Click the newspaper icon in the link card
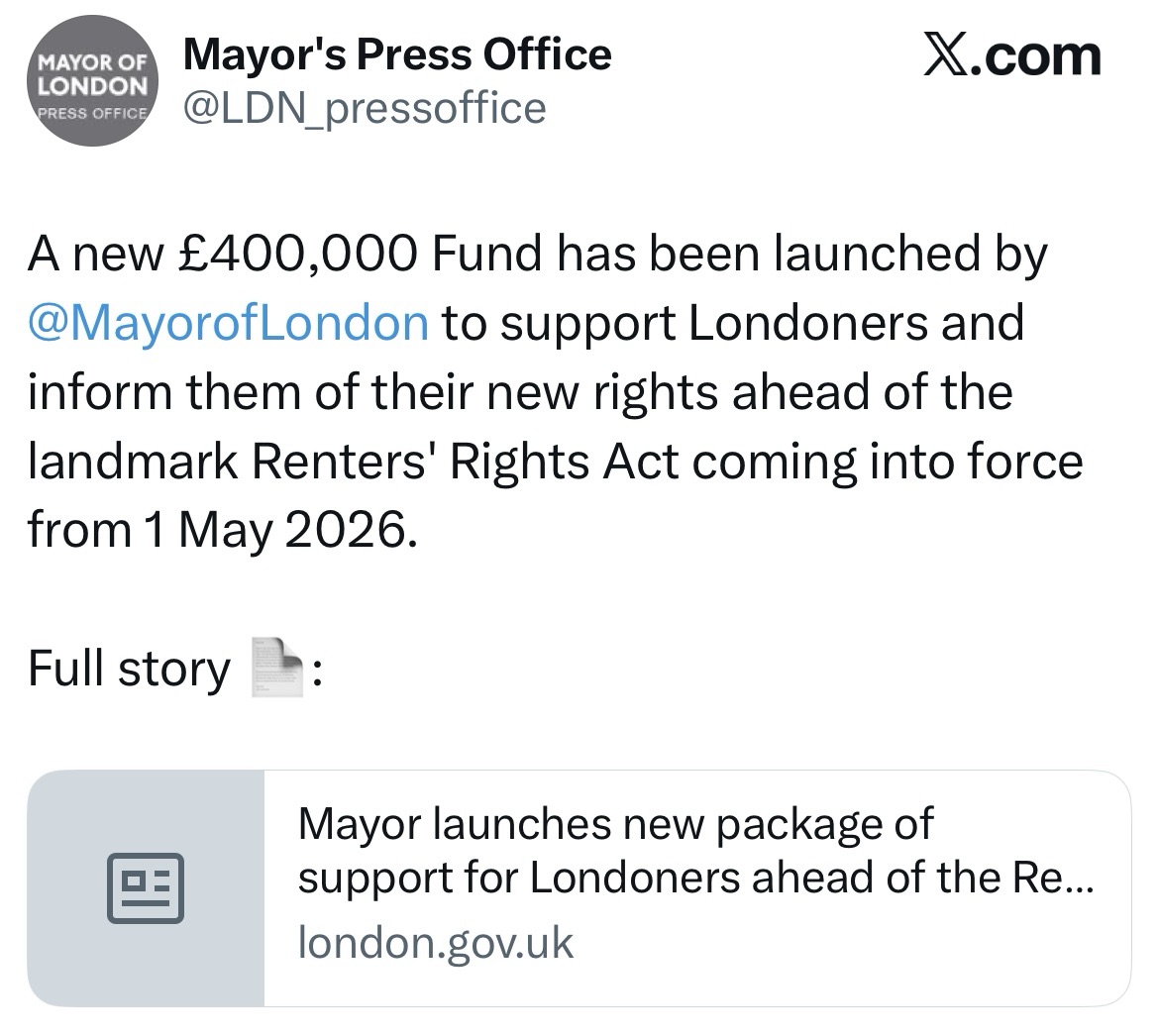This screenshot has height=1036, width=1159. (x=146, y=887)
